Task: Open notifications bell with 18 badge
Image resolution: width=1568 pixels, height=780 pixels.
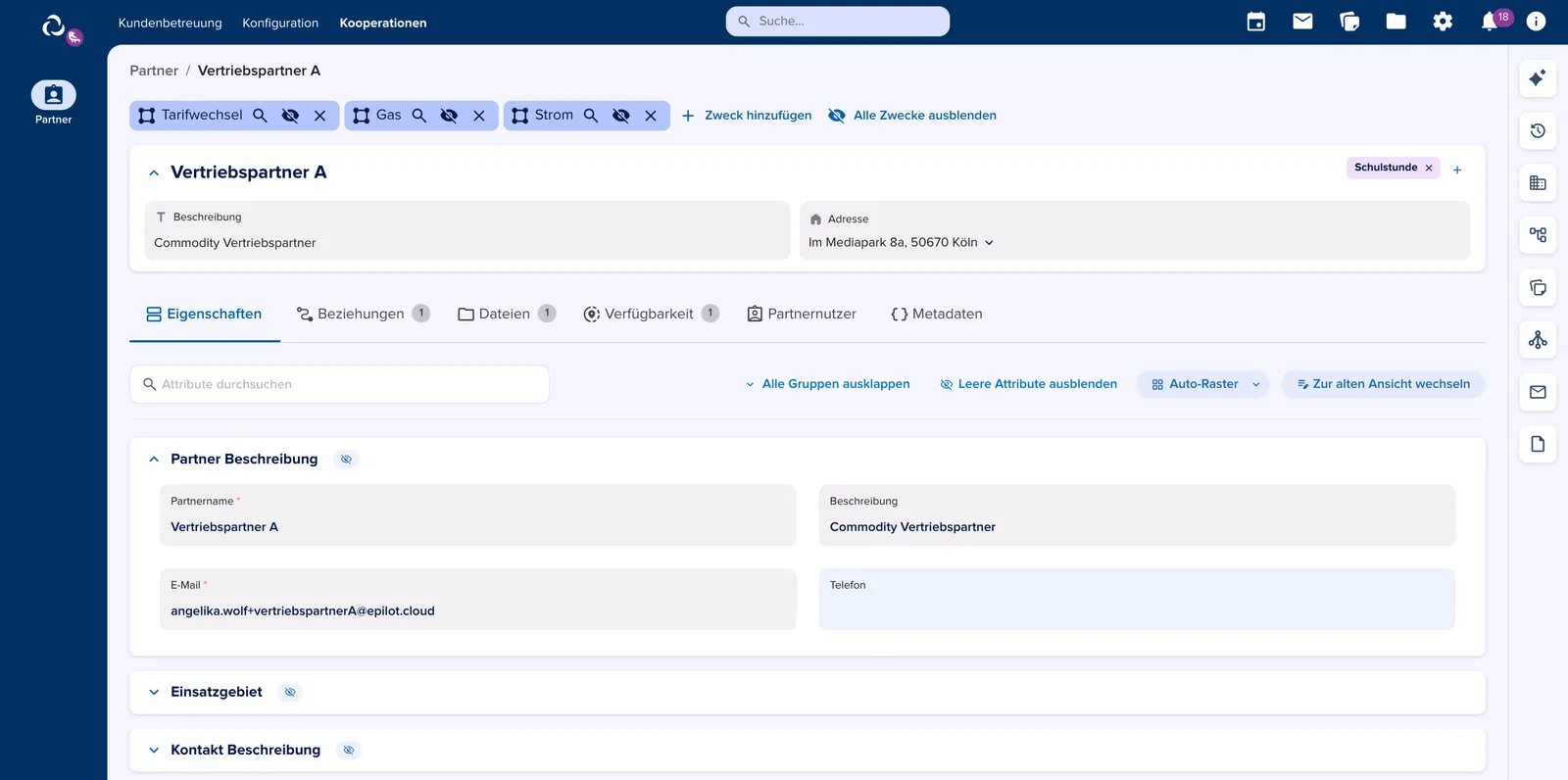Action: tap(1490, 22)
